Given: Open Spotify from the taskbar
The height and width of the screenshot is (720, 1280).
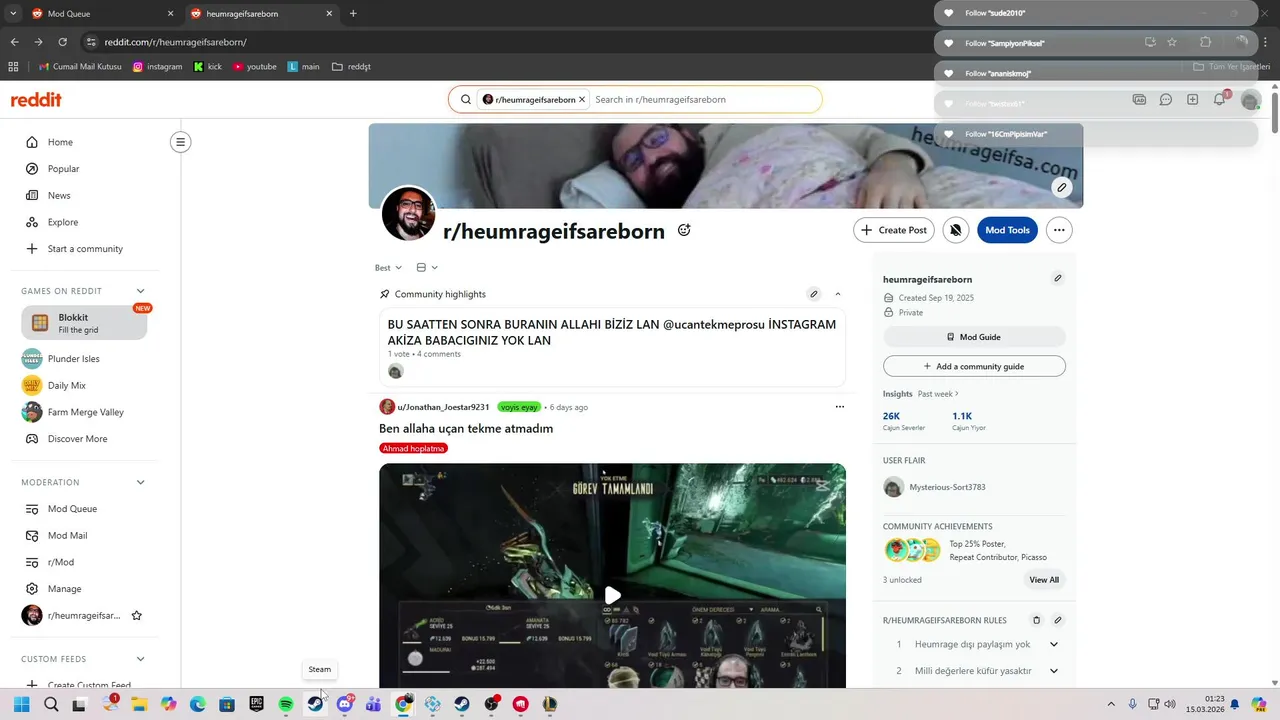Looking at the screenshot, I should pyautogui.click(x=286, y=704).
